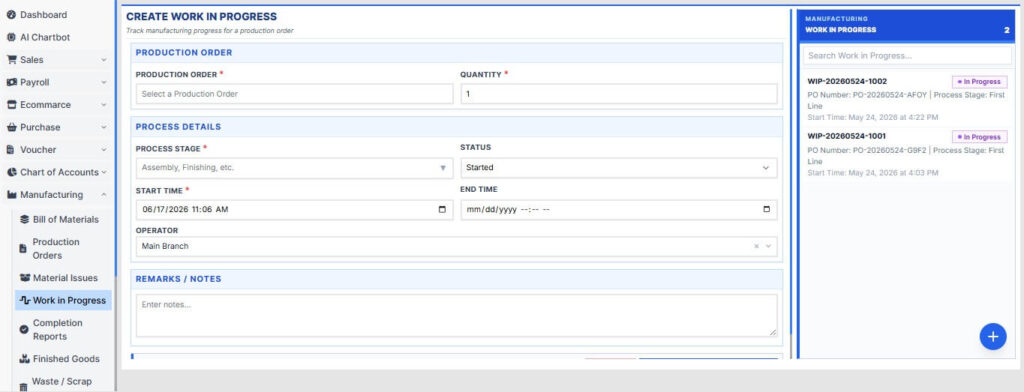Click Start Time May 24, 2026 at 4:03 PM
Viewport: 1024px width, 392px height.
[x=872, y=172]
